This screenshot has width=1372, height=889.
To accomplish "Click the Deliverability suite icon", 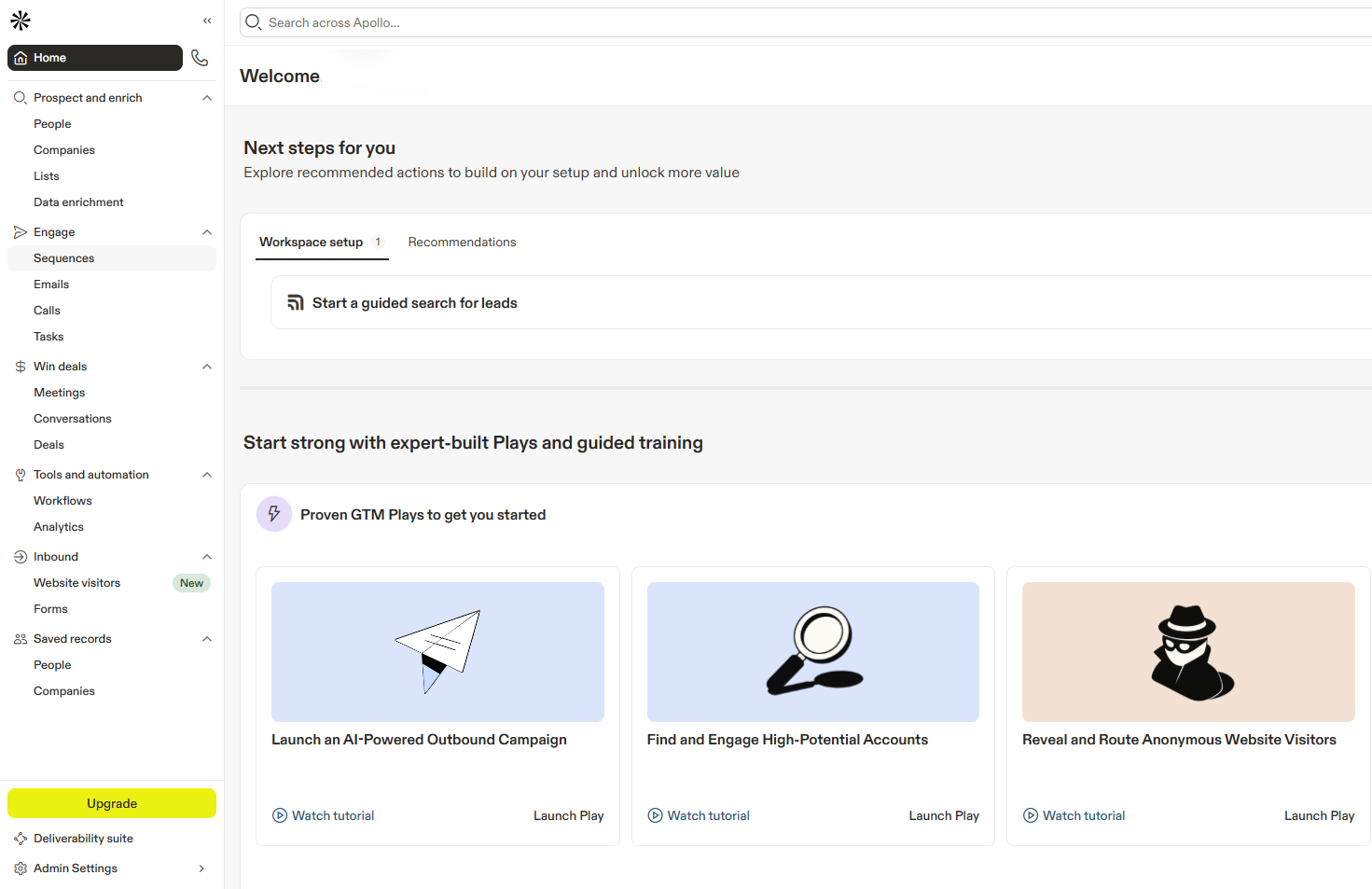I will click(21, 839).
